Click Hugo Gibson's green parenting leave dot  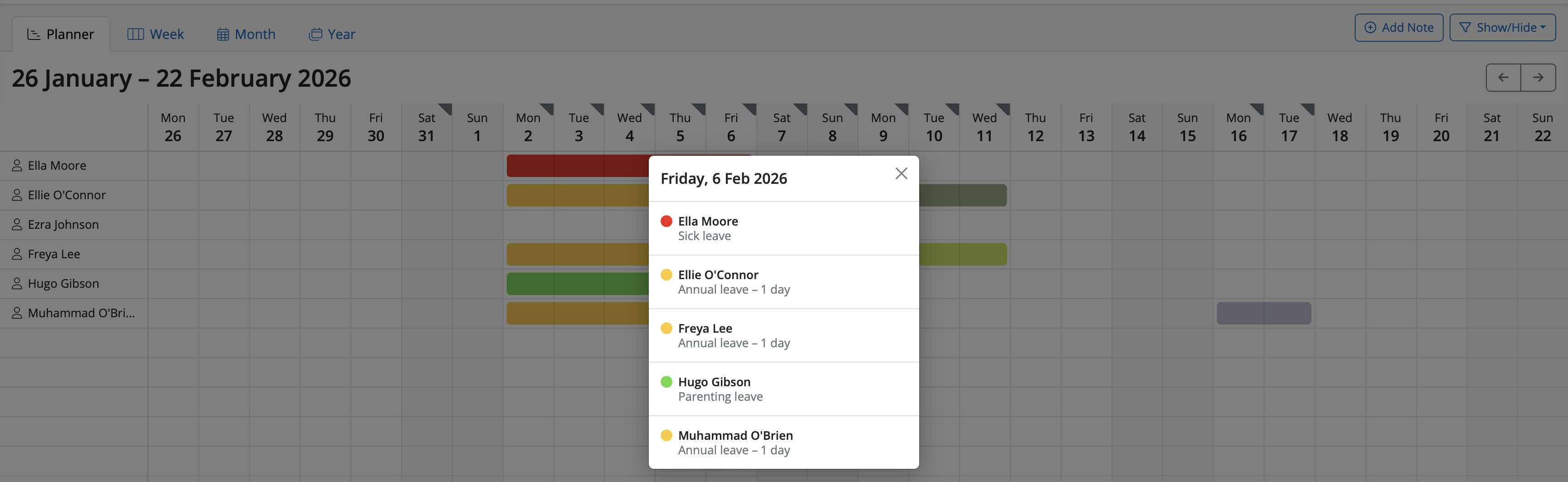pyautogui.click(x=666, y=382)
